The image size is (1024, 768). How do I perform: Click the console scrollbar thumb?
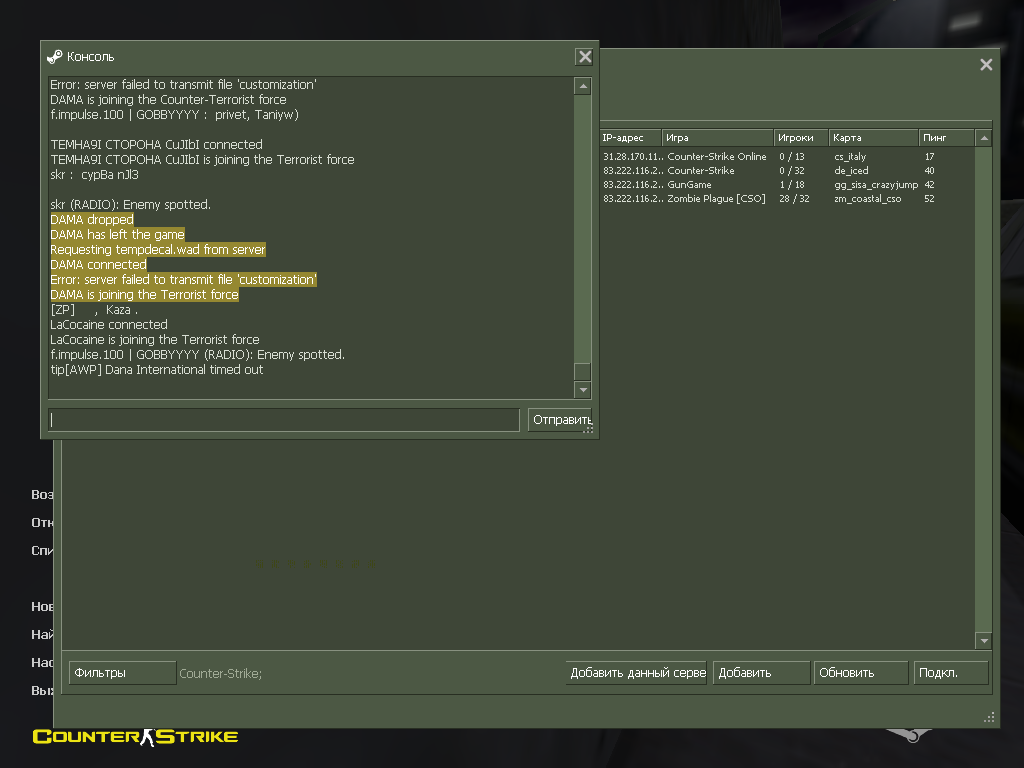pos(583,372)
